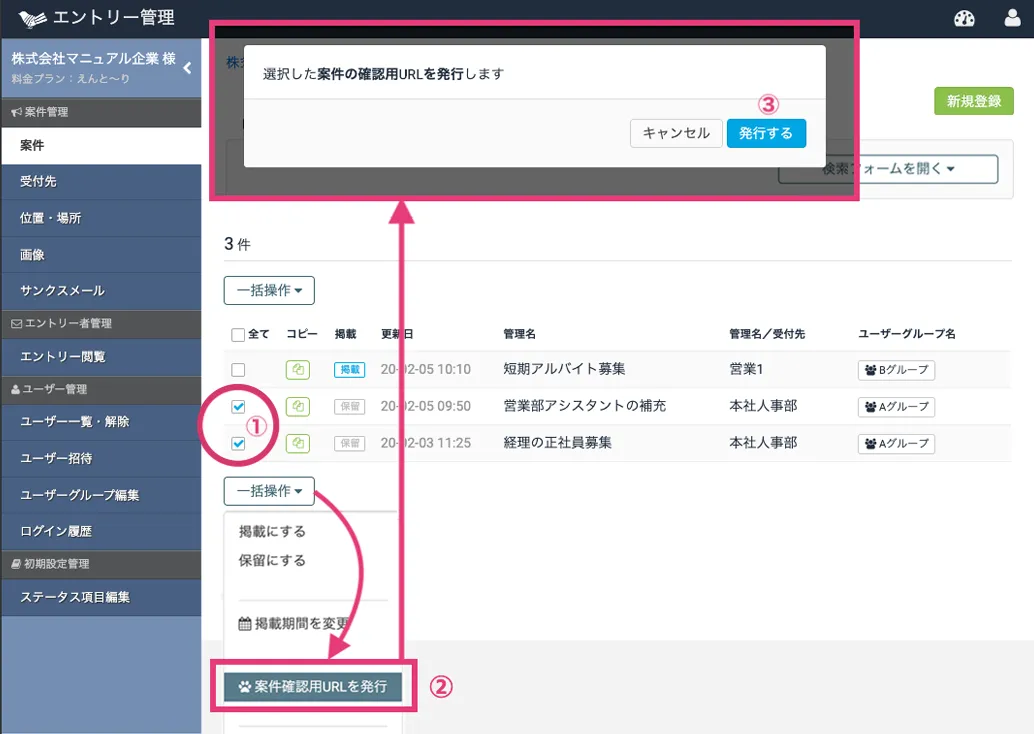Uncheck the 経理の正社員募集 row checkbox
1034x734 pixels.
pyautogui.click(x=238, y=443)
